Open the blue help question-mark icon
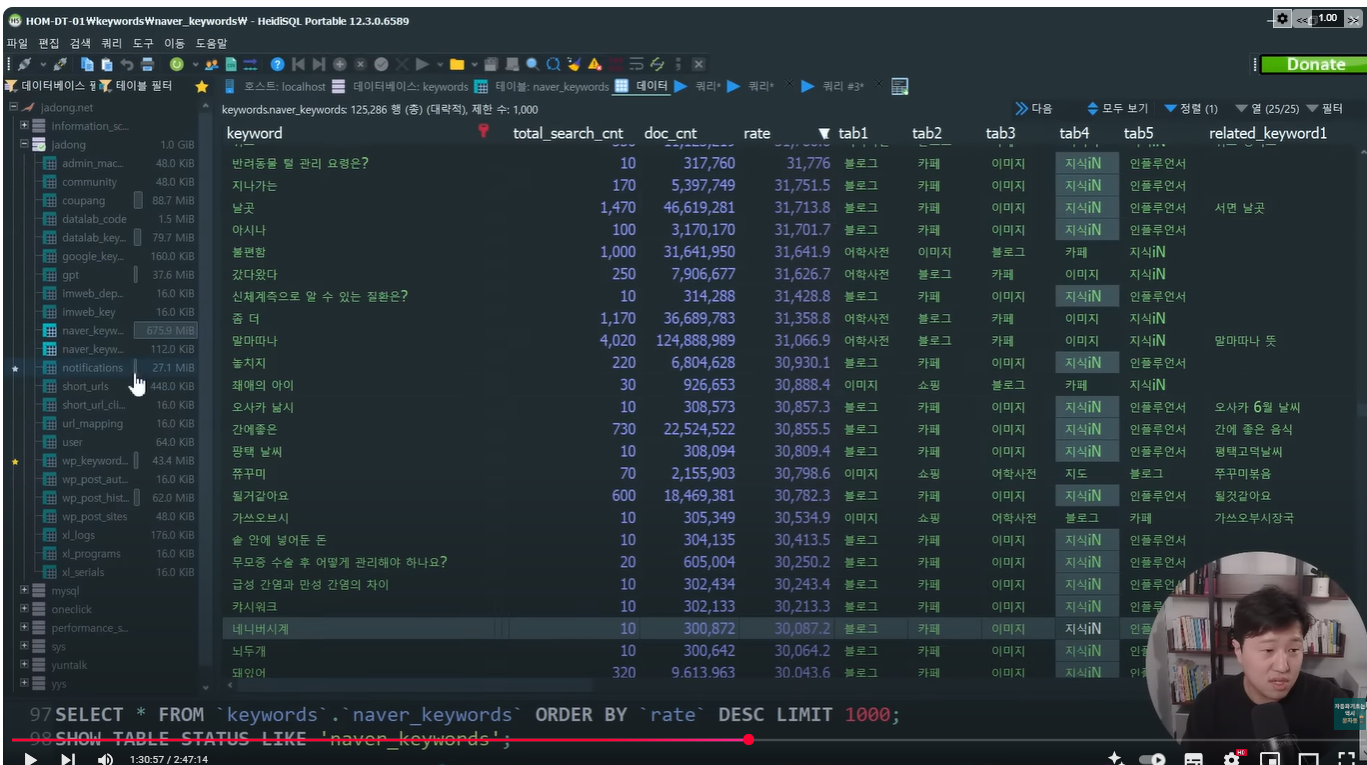Viewport: 1367px width, 765px height. tap(277, 64)
